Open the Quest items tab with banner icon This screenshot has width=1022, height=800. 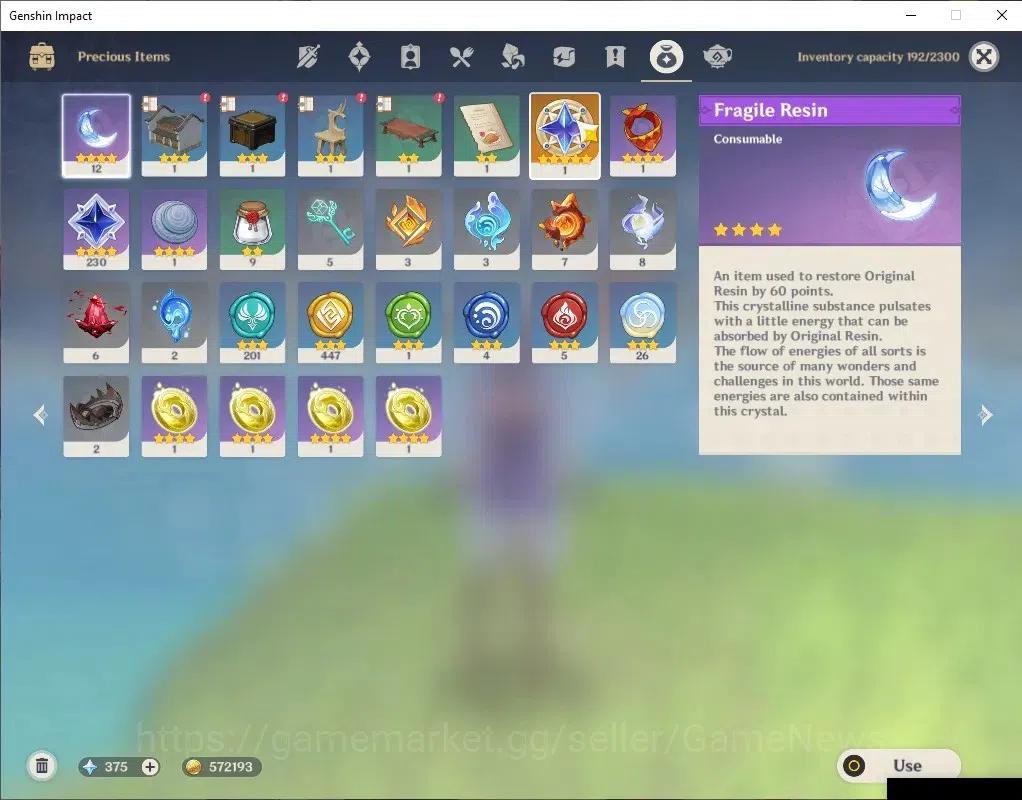click(615, 57)
